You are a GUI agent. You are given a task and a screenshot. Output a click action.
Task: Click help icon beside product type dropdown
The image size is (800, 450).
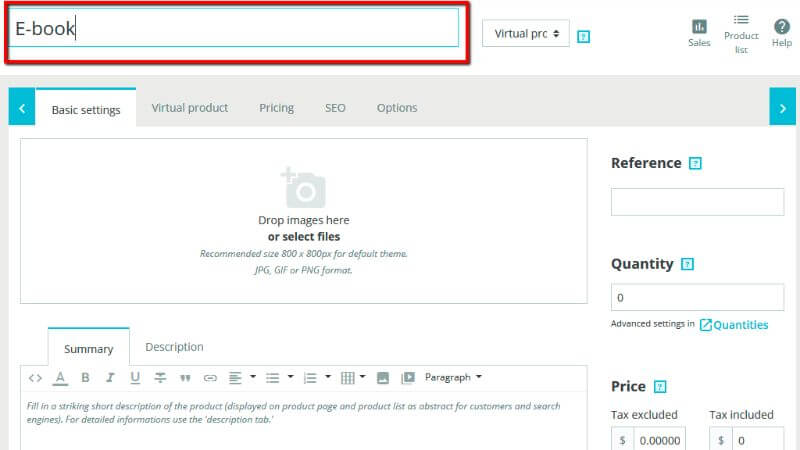tap(583, 37)
